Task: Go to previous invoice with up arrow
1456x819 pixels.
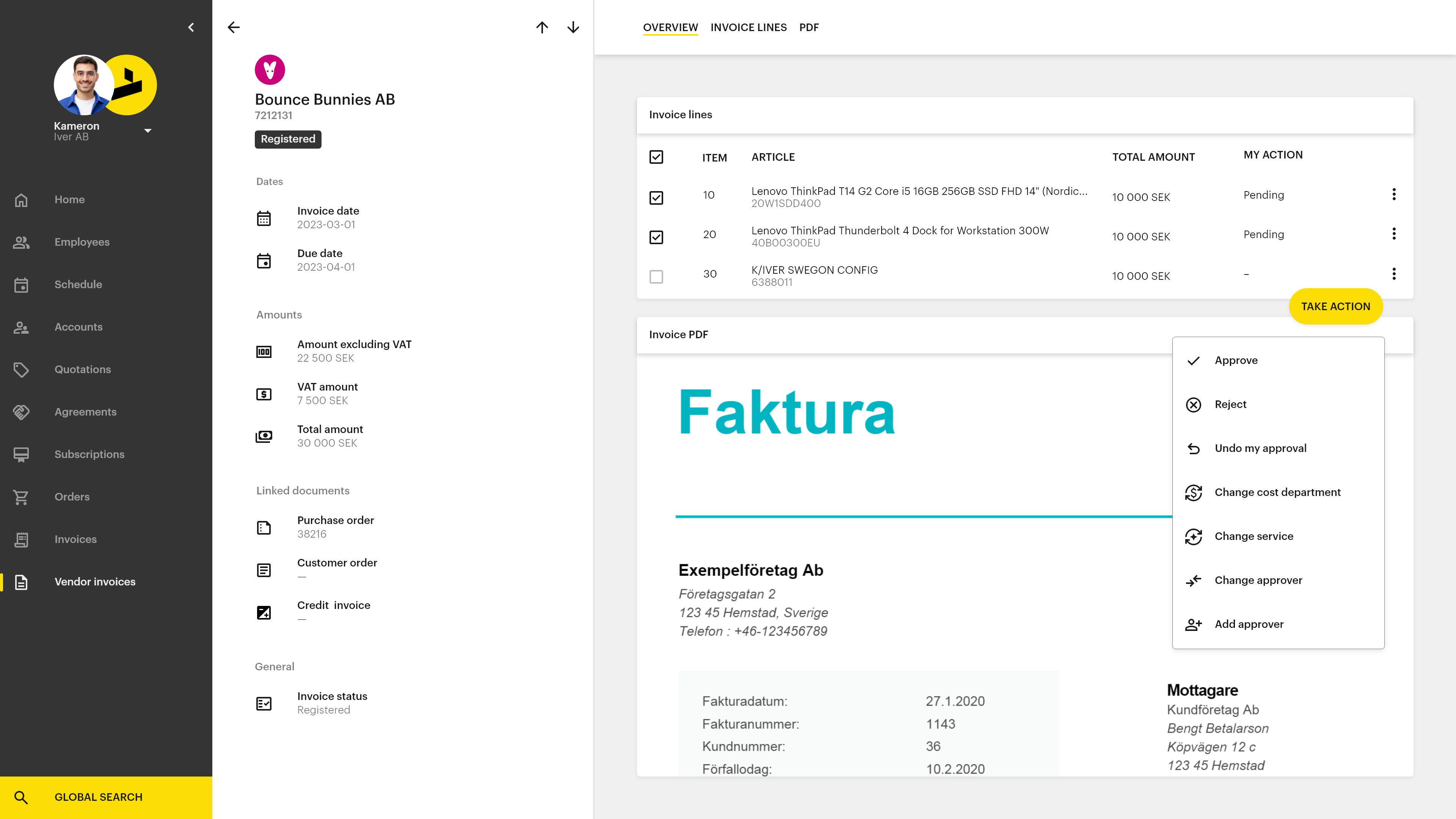Action: 542,27
